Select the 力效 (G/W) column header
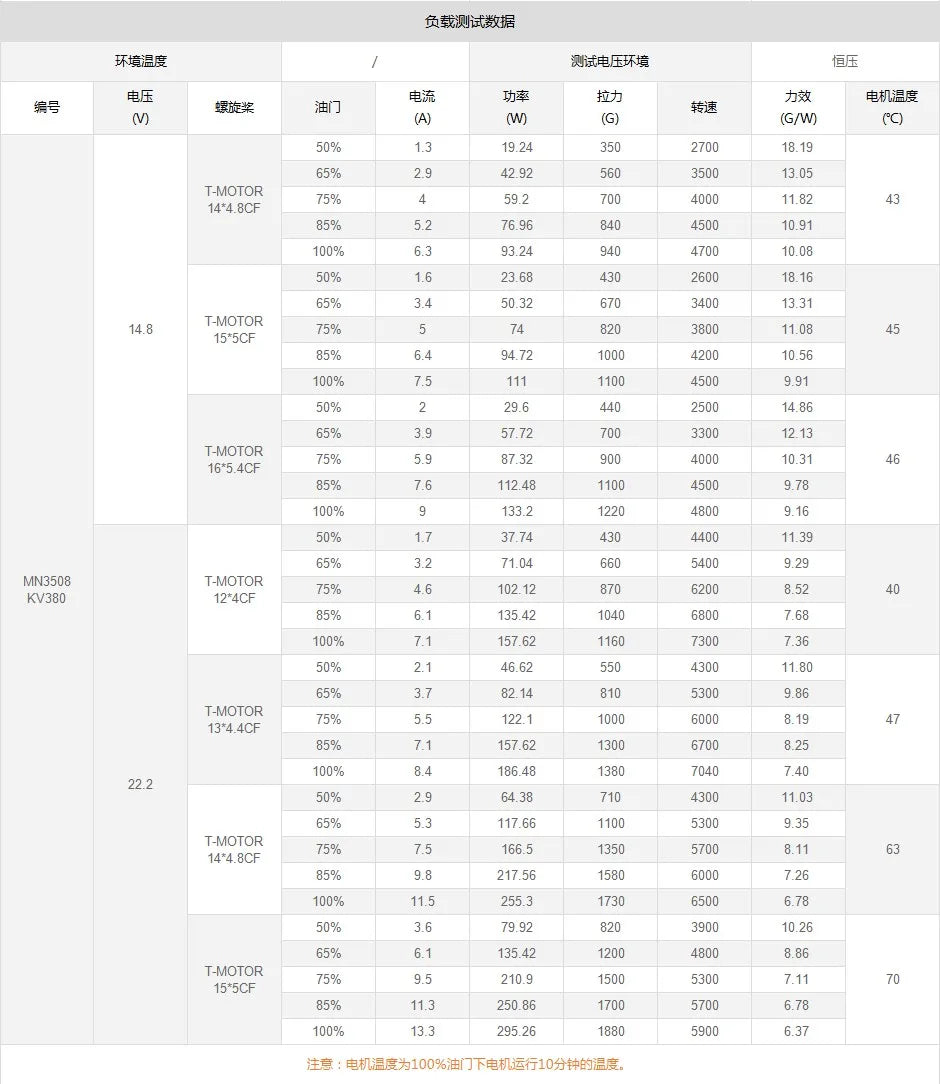The width and height of the screenshot is (940, 1084). [798, 107]
